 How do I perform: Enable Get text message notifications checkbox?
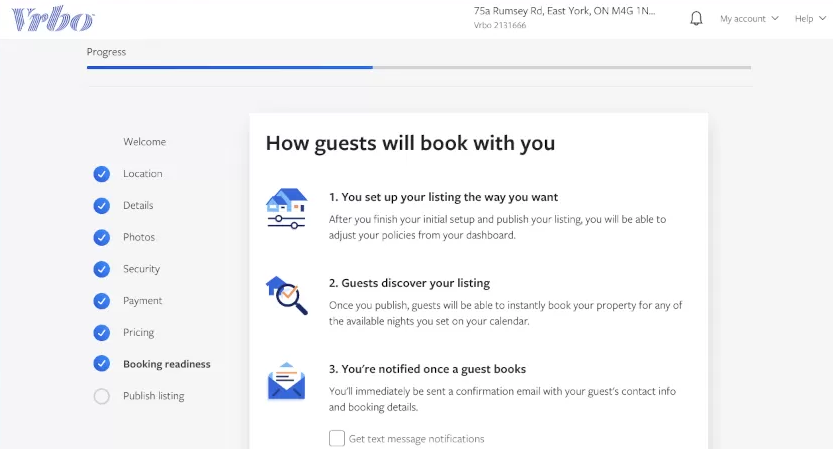pyautogui.click(x=337, y=438)
